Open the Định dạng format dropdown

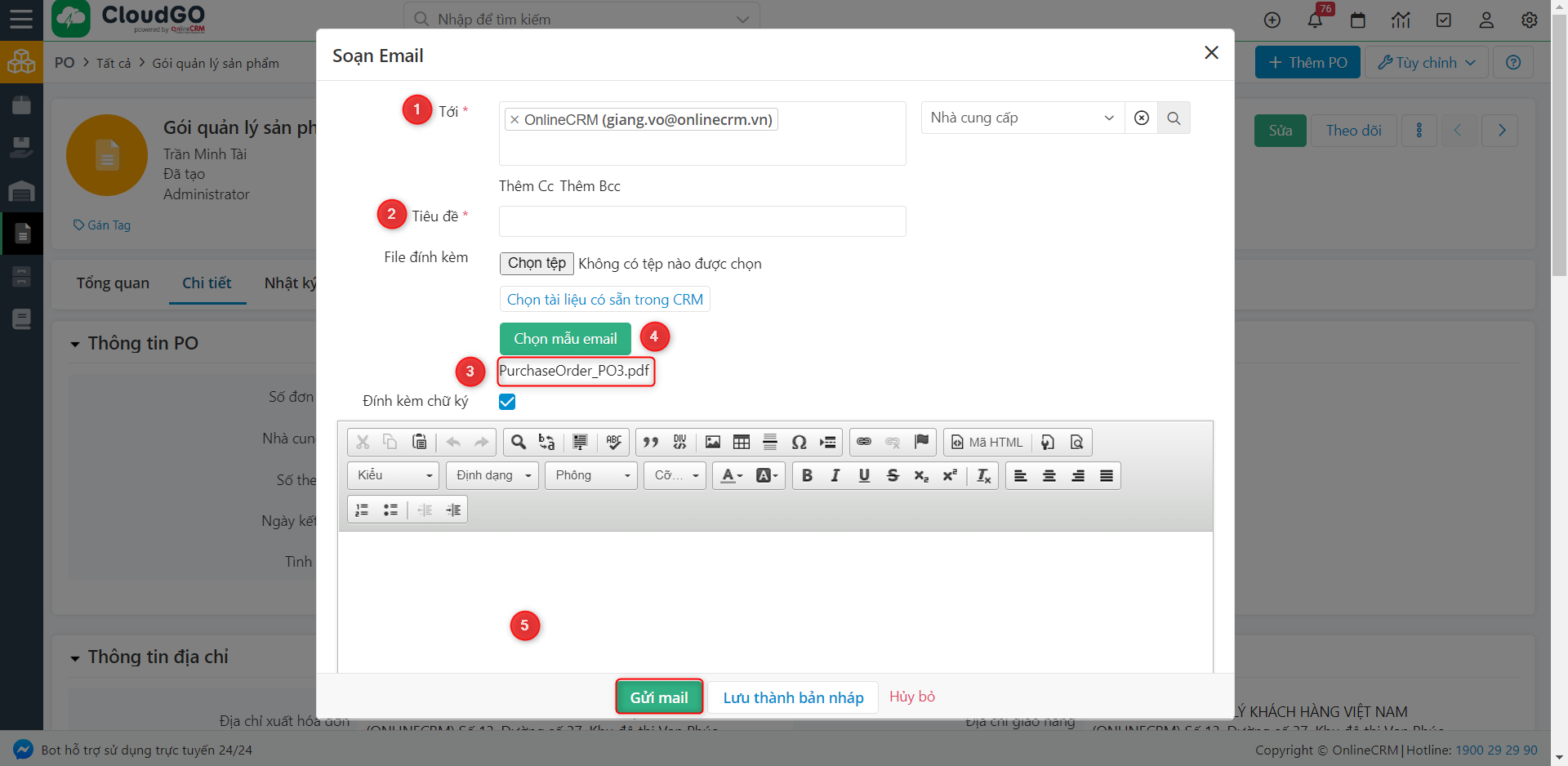pyautogui.click(x=492, y=475)
